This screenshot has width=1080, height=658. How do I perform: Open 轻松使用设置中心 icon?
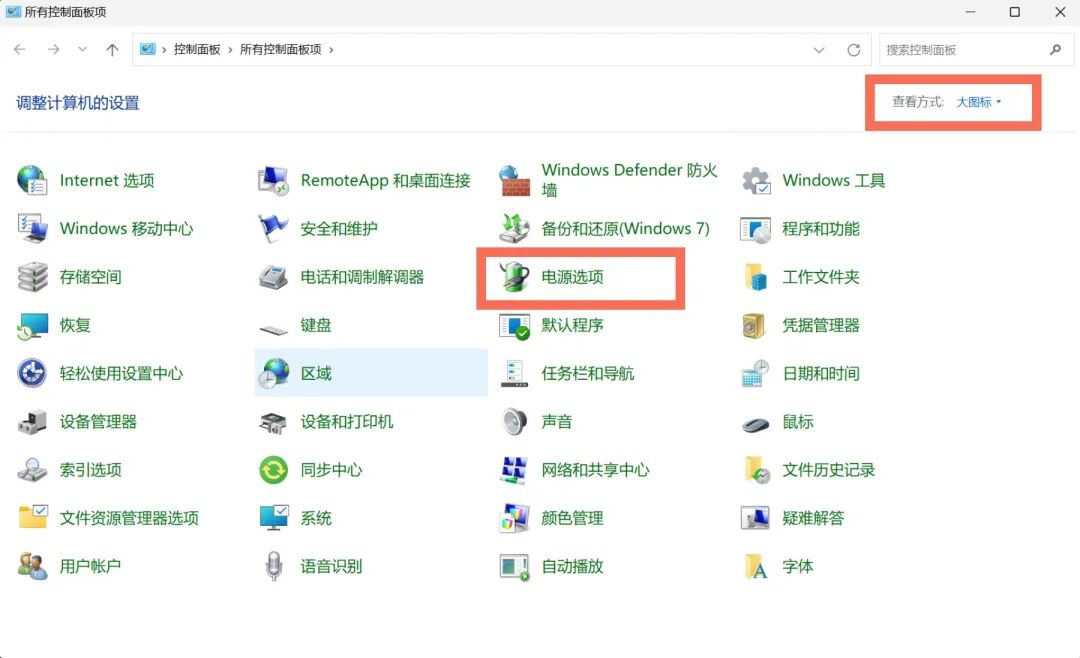point(32,373)
